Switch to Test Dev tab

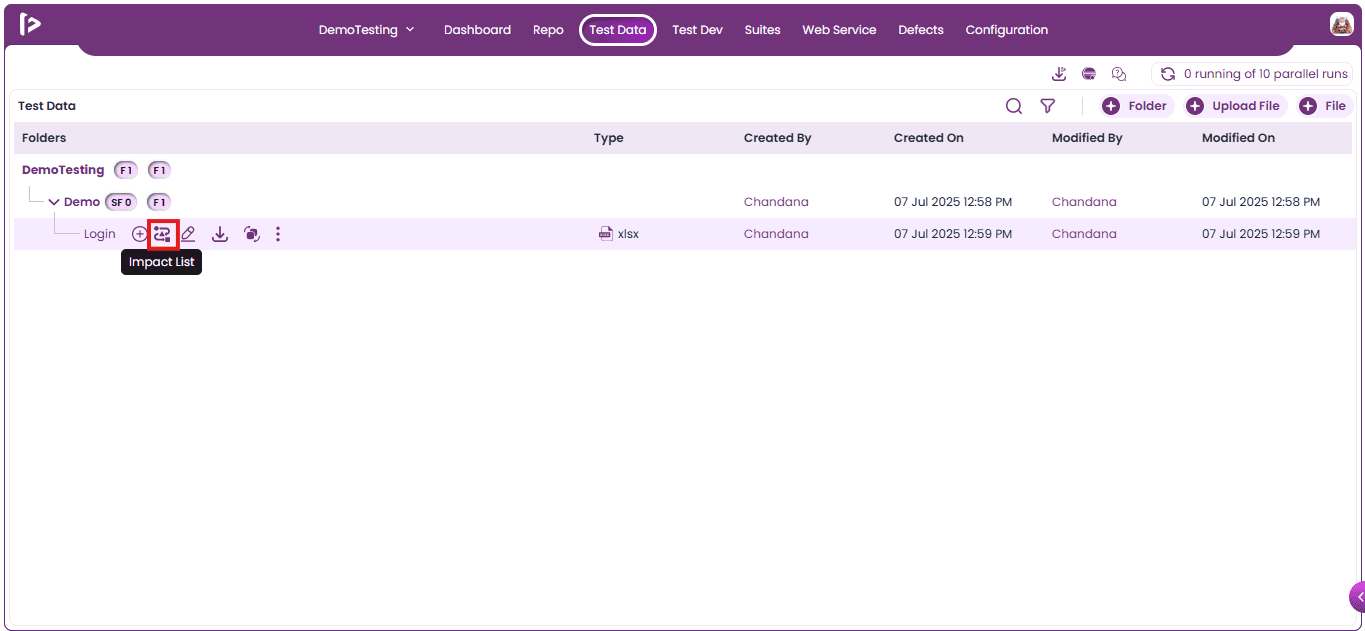[697, 30]
